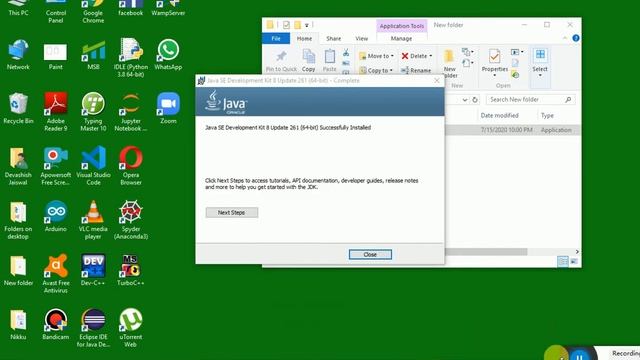Open Visual Studio Code shortcut
Viewport: 640px width, 360px height.
point(93,166)
